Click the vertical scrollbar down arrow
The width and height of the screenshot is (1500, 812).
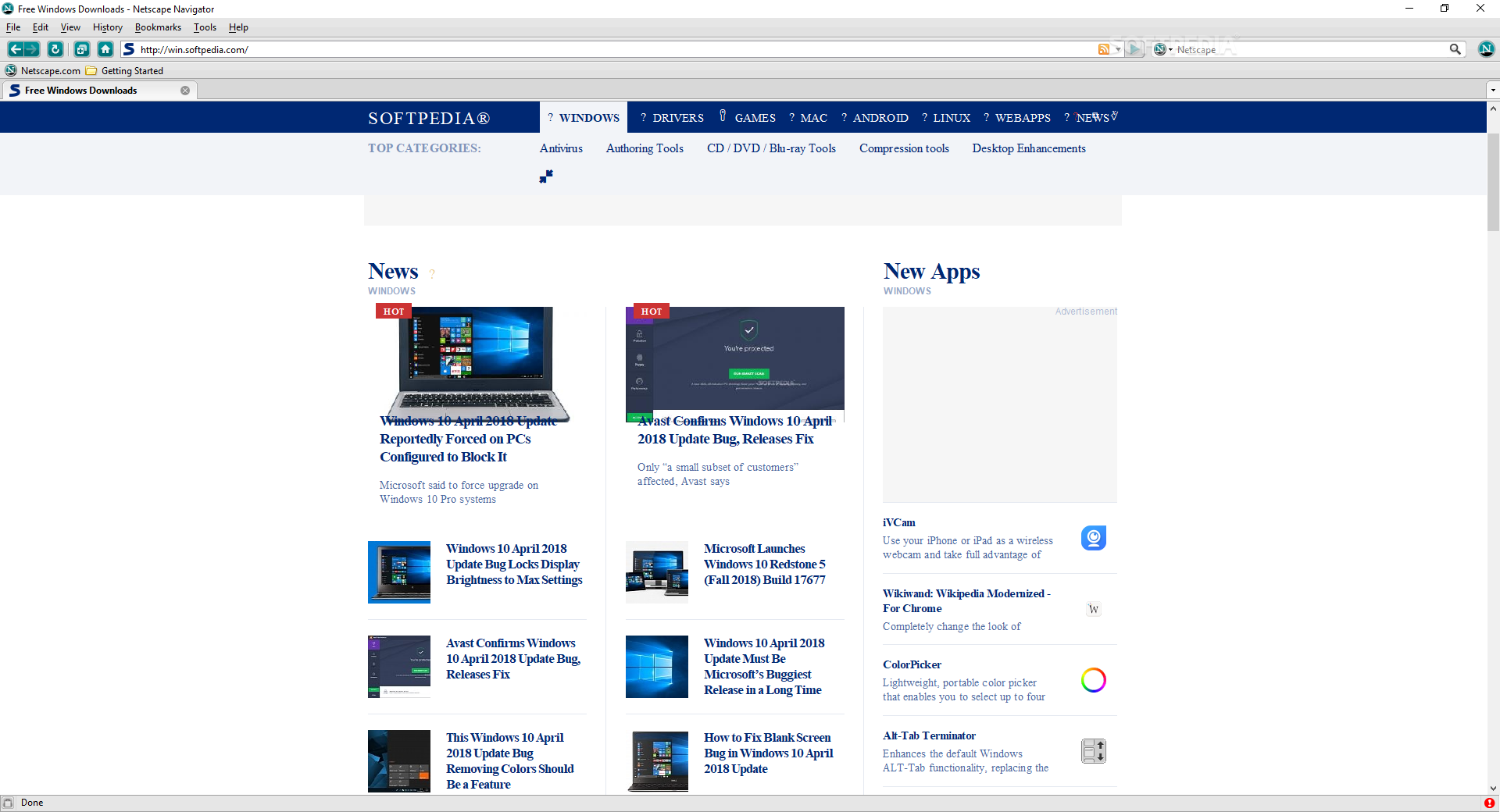tap(1493, 788)
